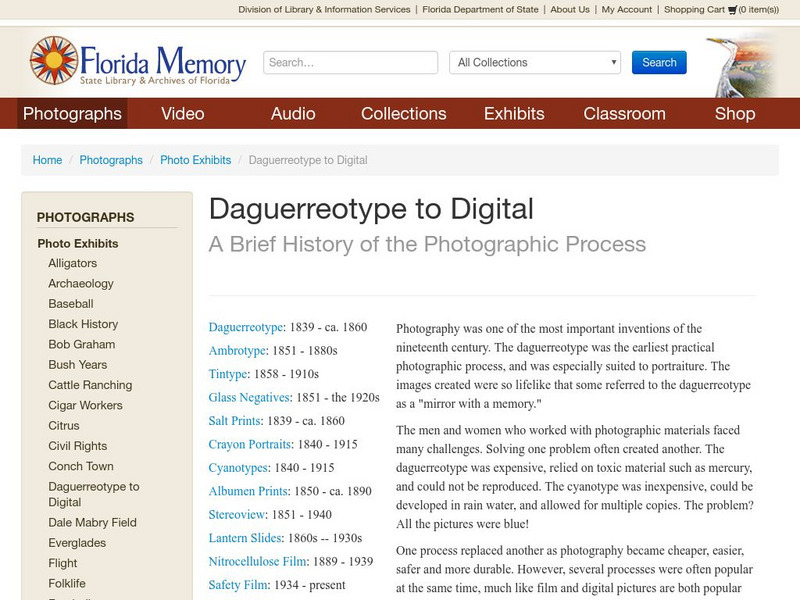Click the heron bird image in header
The width and height of the screenshot is (800, 600).
pyautogui.click(x=740, y=63)
